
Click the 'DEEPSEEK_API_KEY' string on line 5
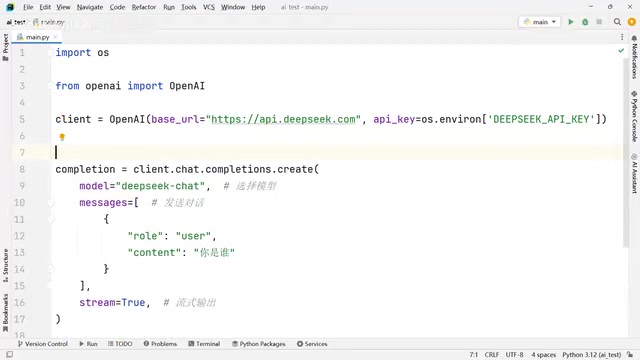pos(541,119)
